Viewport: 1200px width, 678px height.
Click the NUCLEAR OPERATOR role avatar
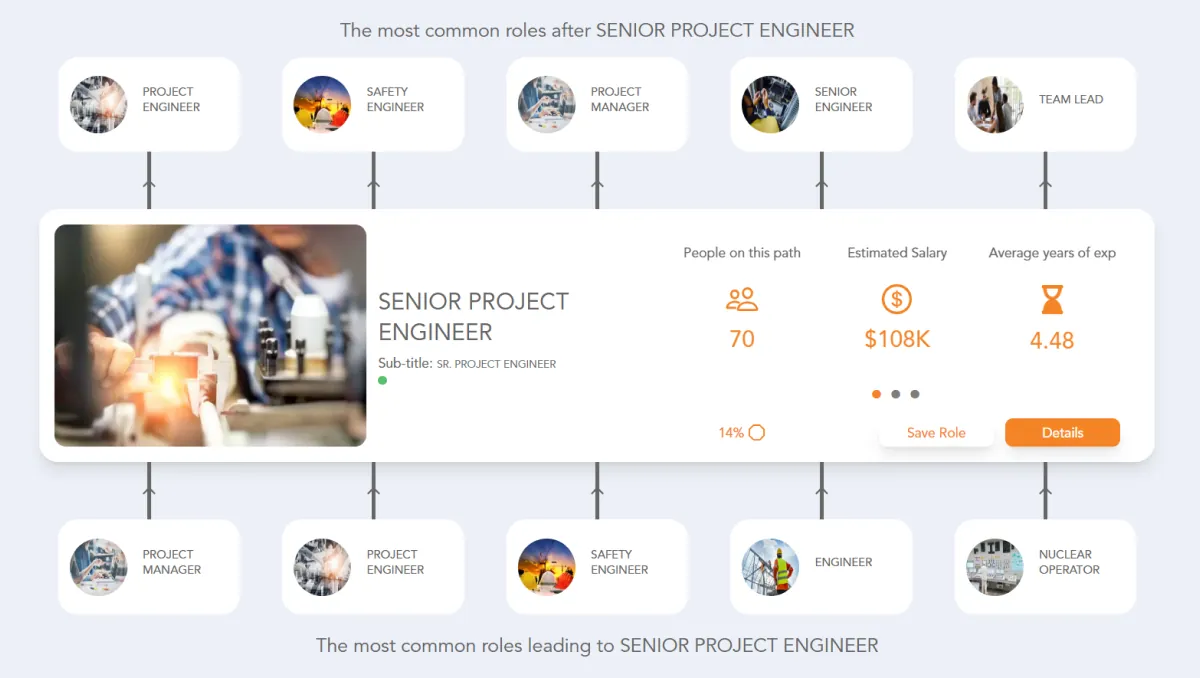coord(994,566)
